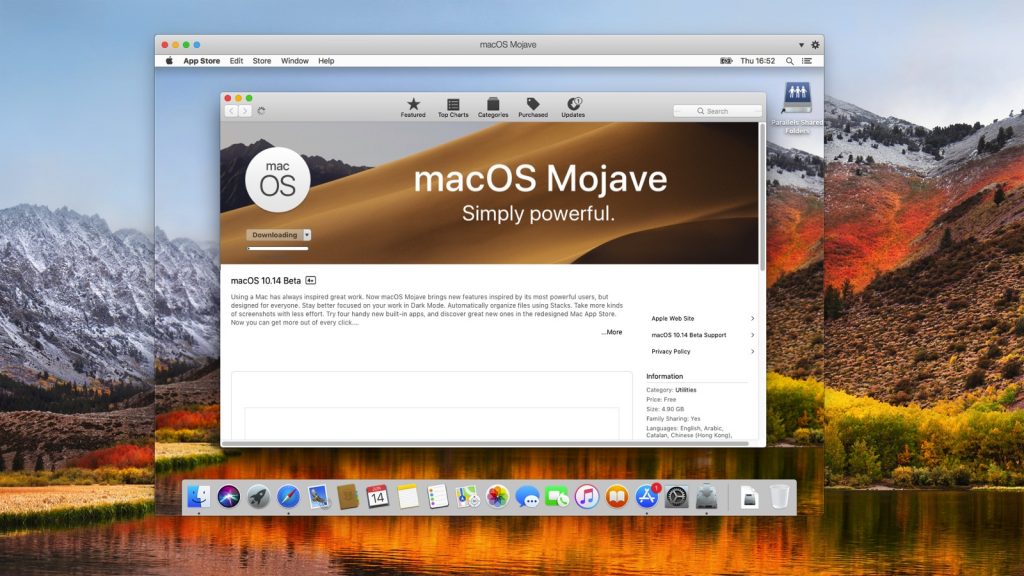Open the Trash in the Dock

pyautogui.click(x=779, y=497)
